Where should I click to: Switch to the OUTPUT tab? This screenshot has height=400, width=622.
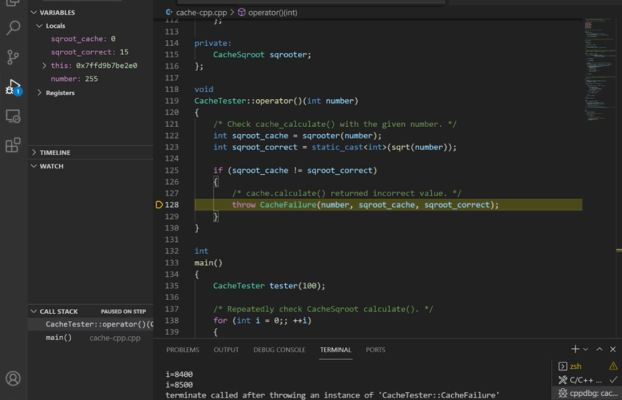[x=226, y=350]
